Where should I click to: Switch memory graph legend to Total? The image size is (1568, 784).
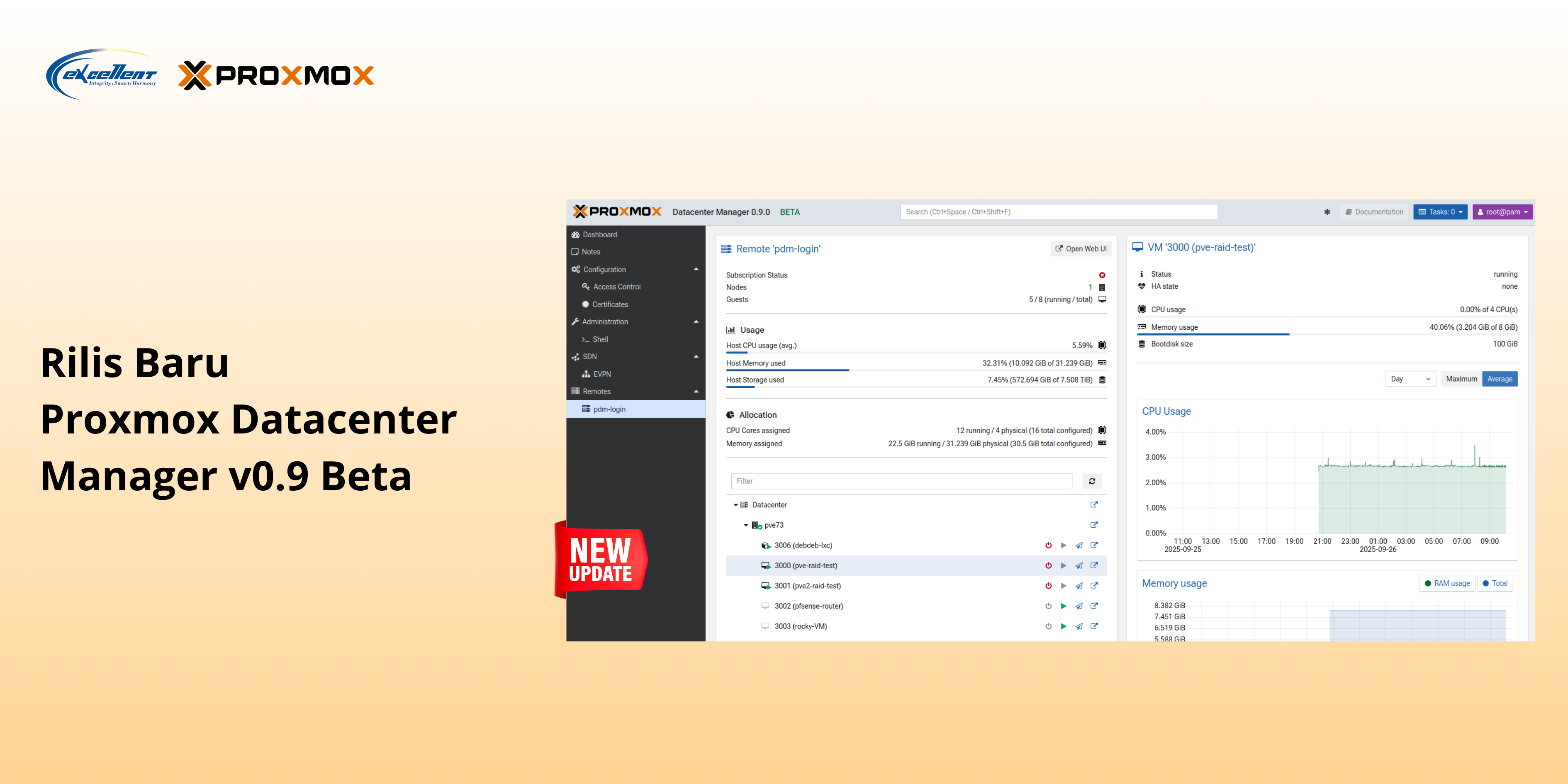click(1495, 583)
